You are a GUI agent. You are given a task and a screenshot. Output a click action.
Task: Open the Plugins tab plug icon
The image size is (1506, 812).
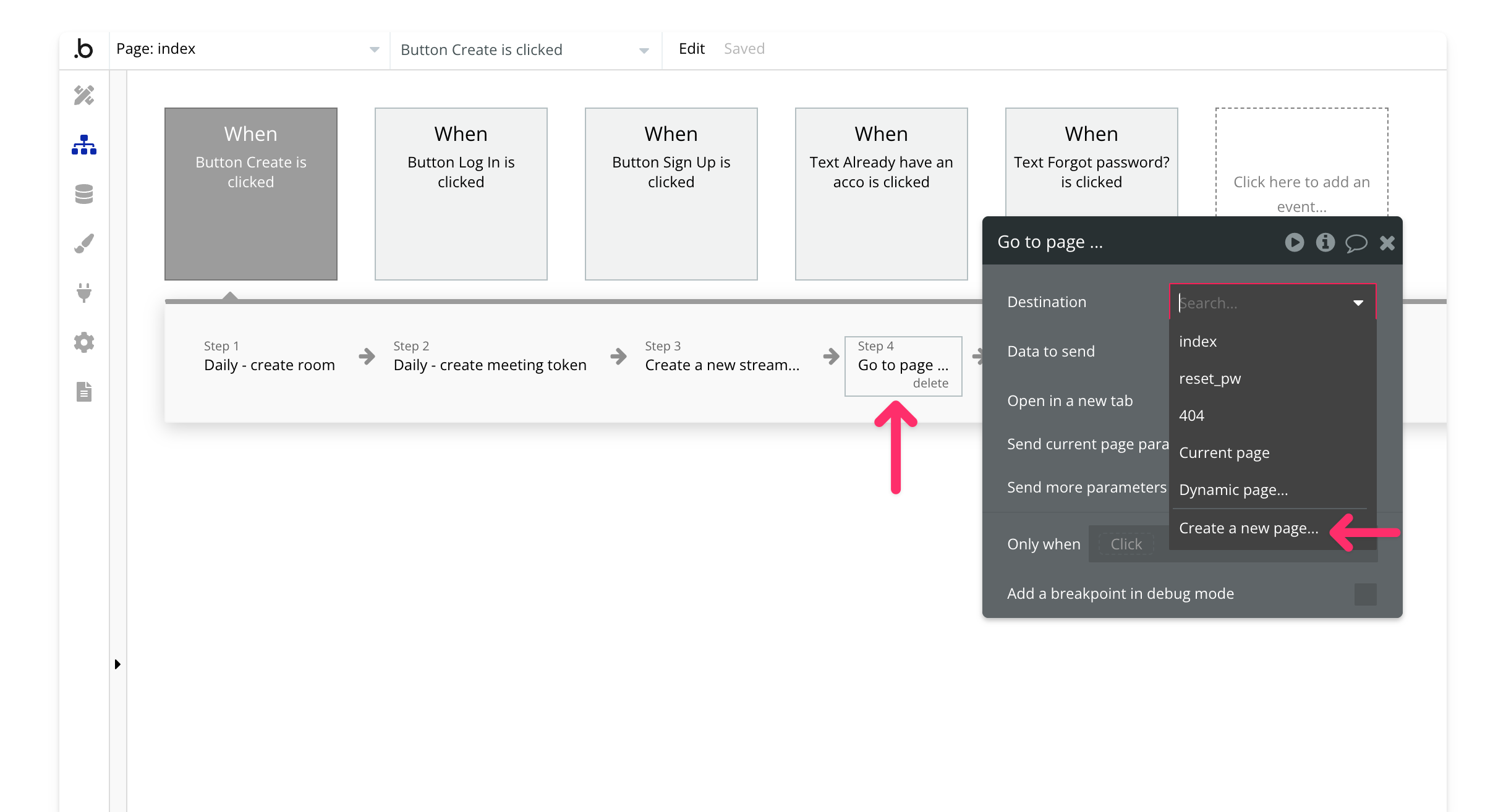84,292
